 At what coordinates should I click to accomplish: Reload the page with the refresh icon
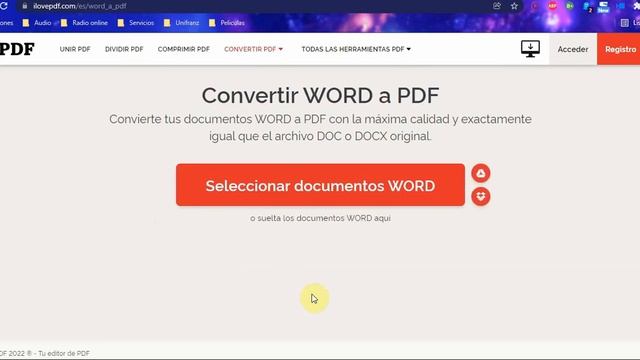click(x=4, y=6)
